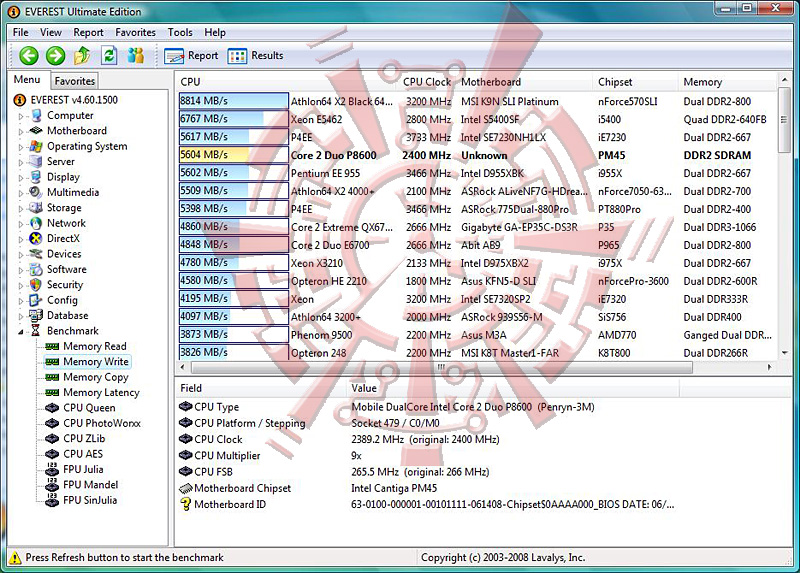Click the Memory Read benchmark icon
The image size is (800, 573).
(52, 346)
